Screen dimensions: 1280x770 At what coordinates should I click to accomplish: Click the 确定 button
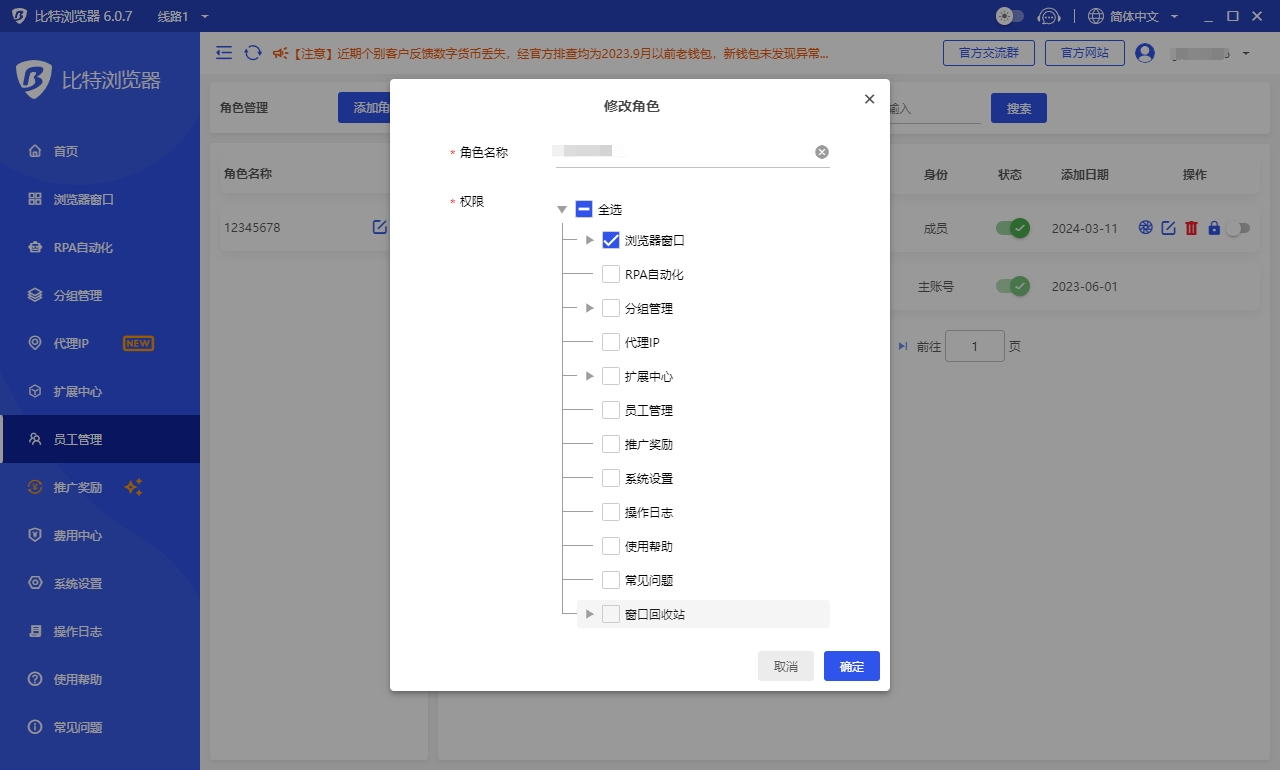[852, 666]
